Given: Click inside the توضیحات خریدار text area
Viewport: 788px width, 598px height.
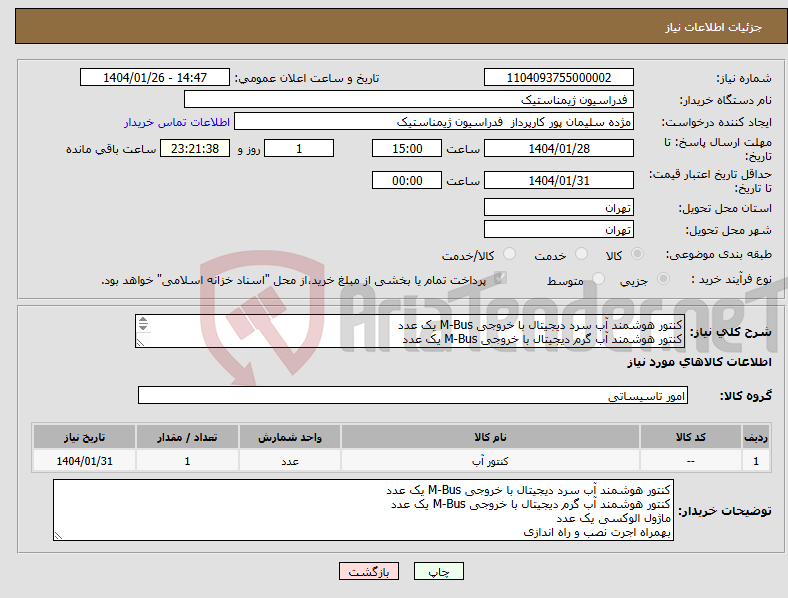Looking at the screenshot, I should [363, 510].
